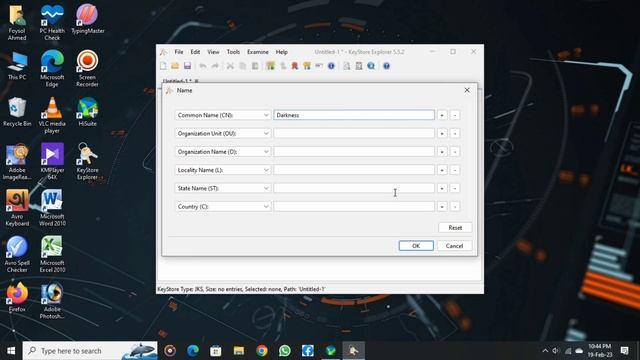Click the Import Trusted Certificate ribbon icon
Image resolution: width=640 pixels, height=360 pixels.
coord(295,66)
